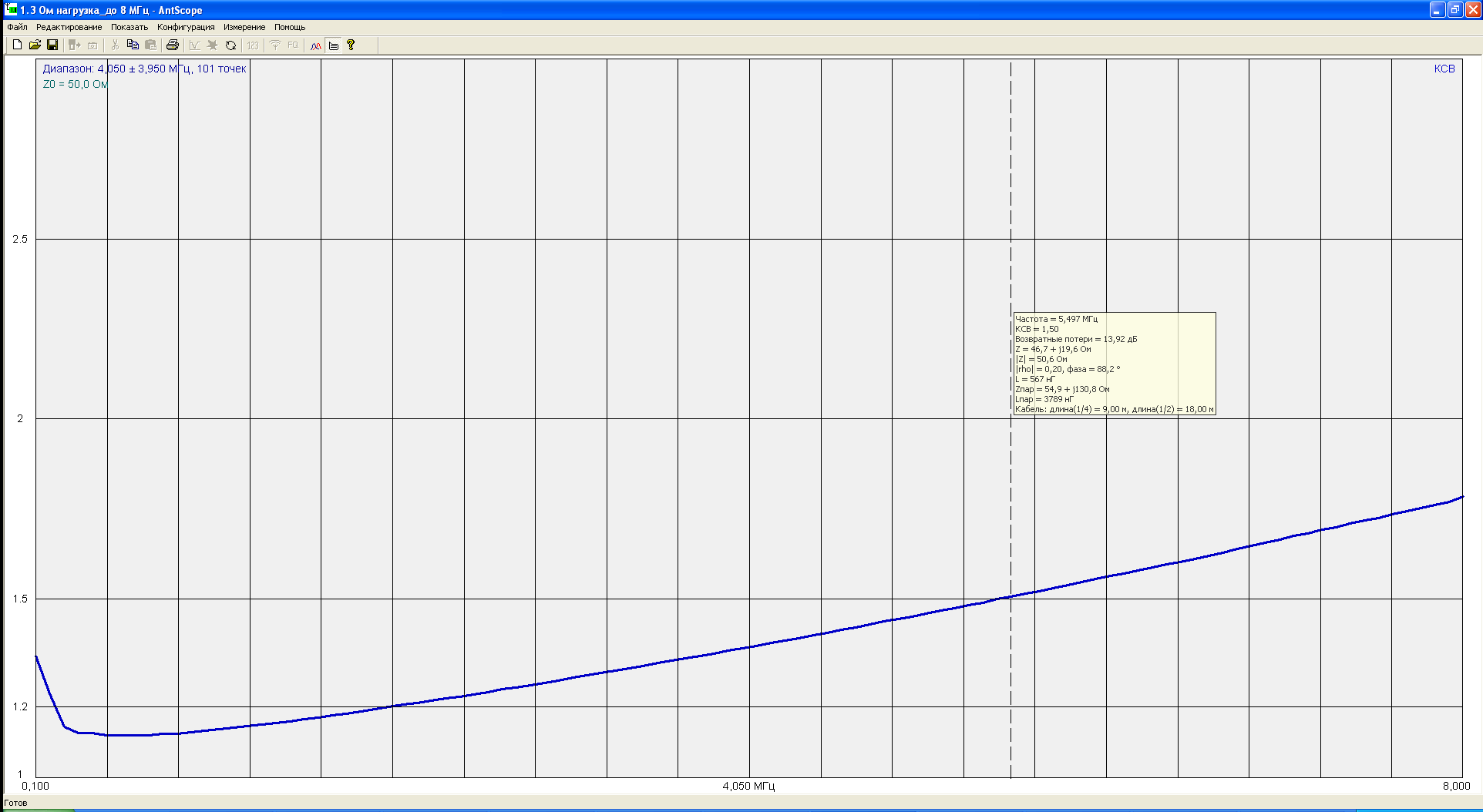The image size is (1483, 812).
Task: Click the circular refresh arrows icon
Action: tap(230, 45)
